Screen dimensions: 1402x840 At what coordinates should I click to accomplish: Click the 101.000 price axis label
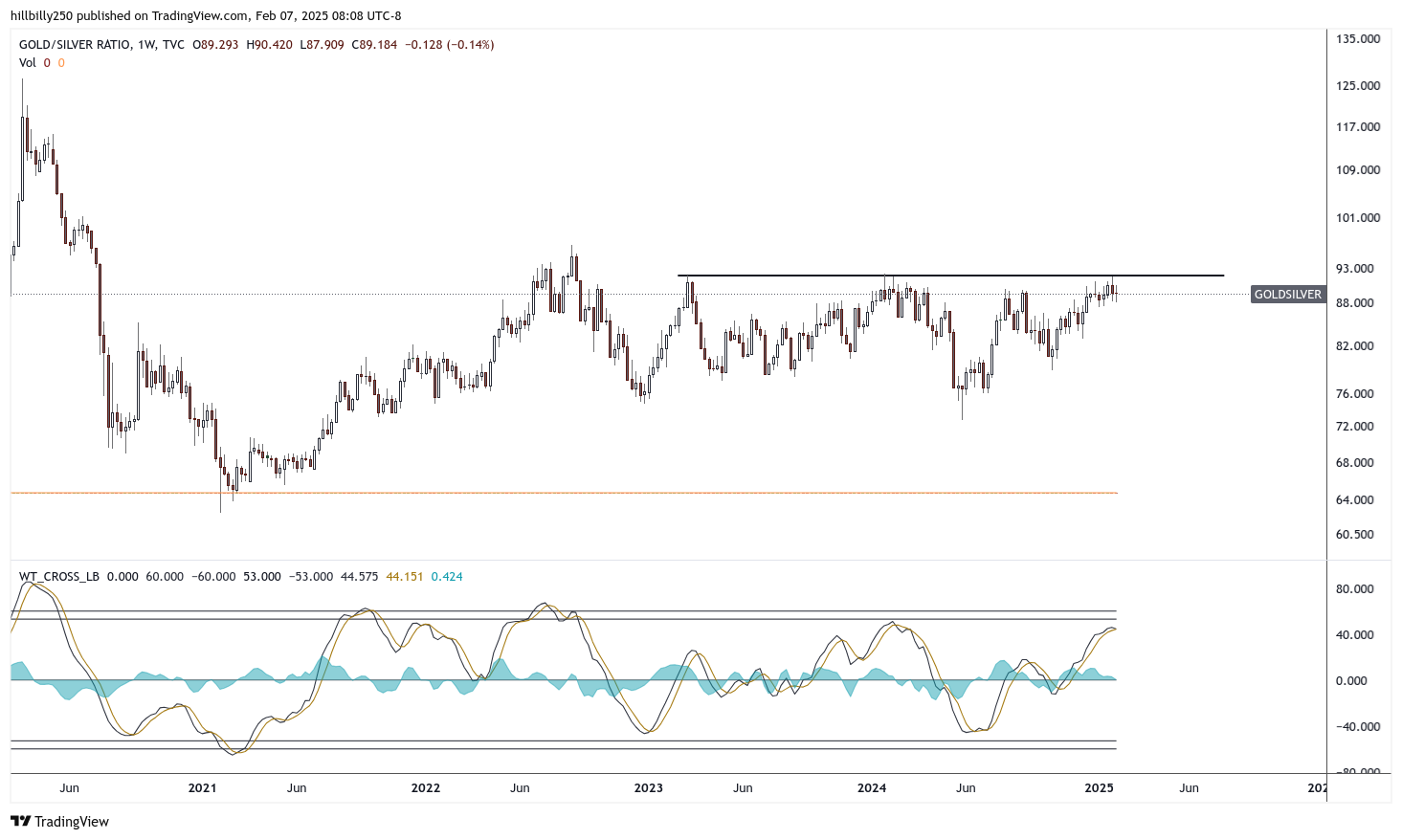1358,218
